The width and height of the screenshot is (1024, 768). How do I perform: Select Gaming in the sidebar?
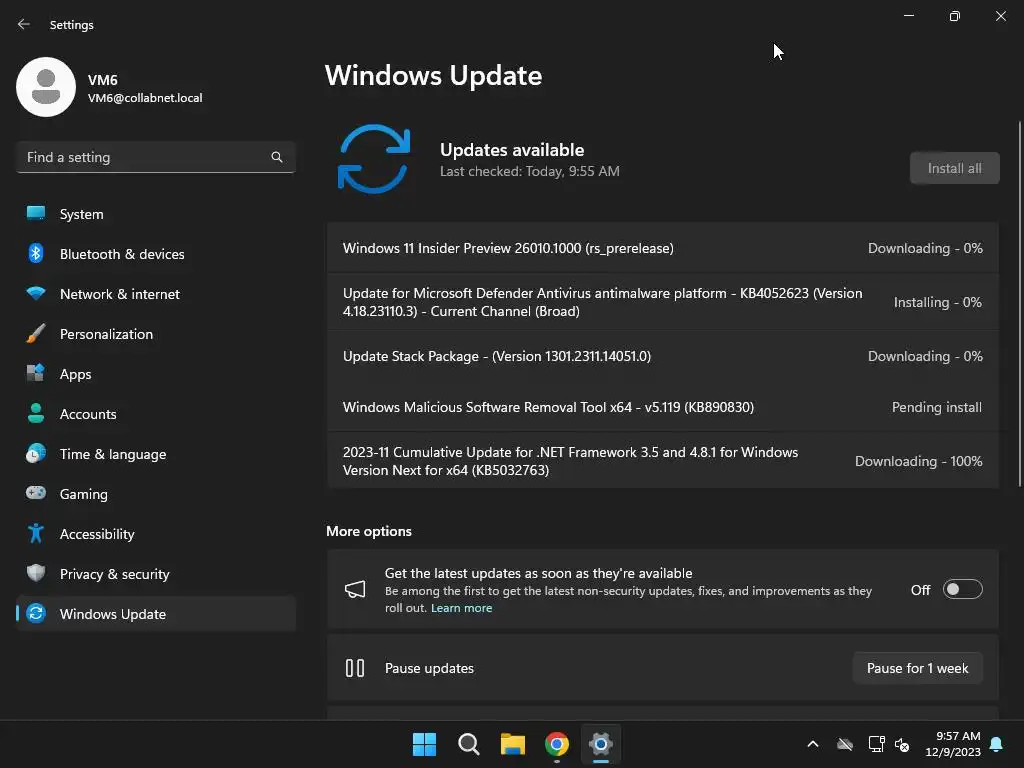(x=155, y=494)
